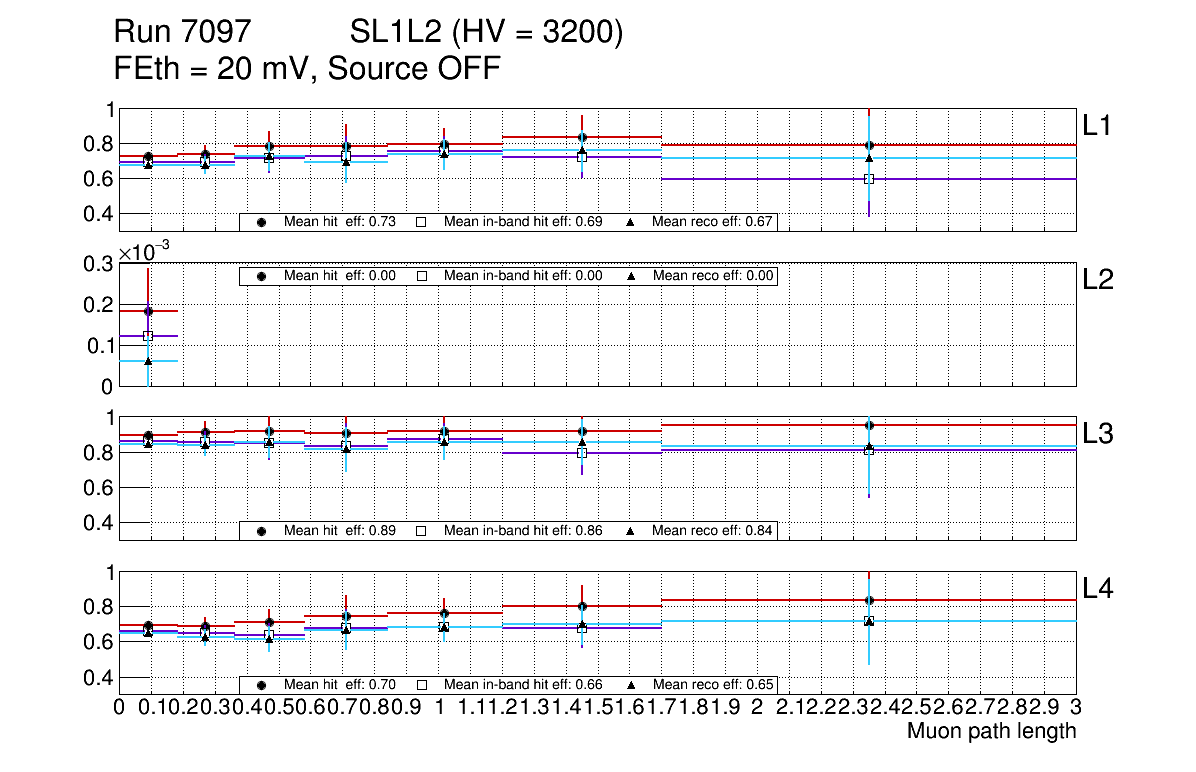Click the ×10⁻³ exponent label on L2 plot
The height and width of the screenshot is (772, 1196).
[x=142, y=252]
